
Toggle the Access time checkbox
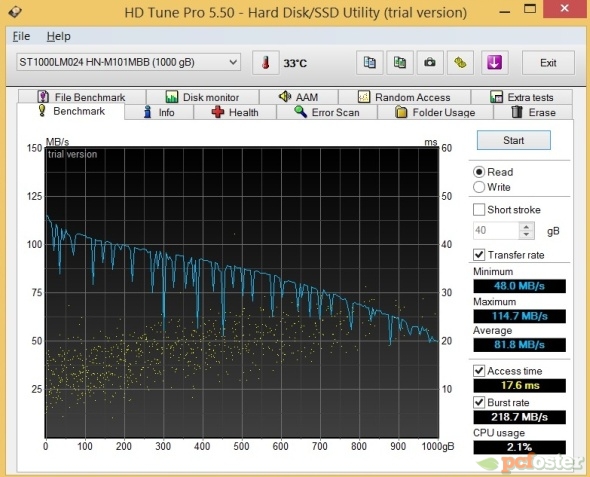click(x=479, y=371)
